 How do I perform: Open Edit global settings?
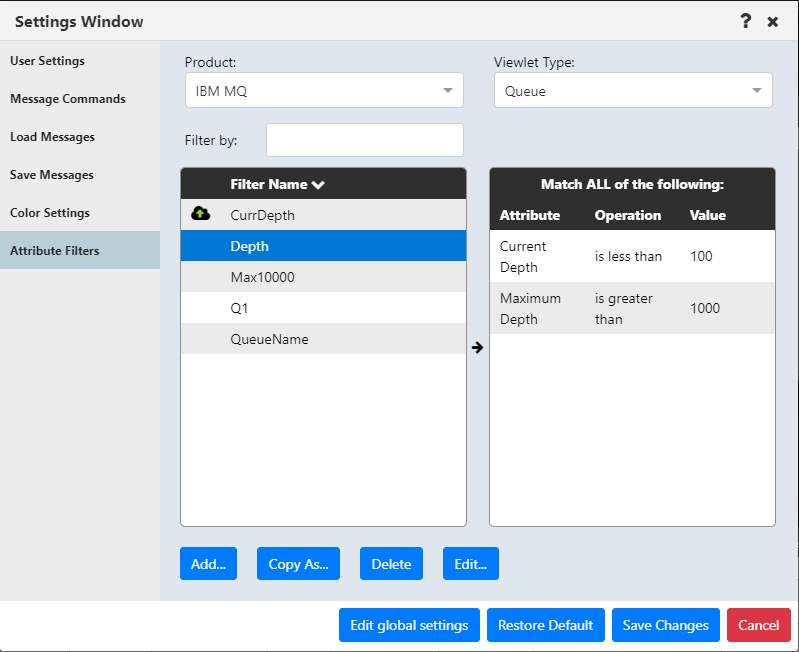click(409, 625)
